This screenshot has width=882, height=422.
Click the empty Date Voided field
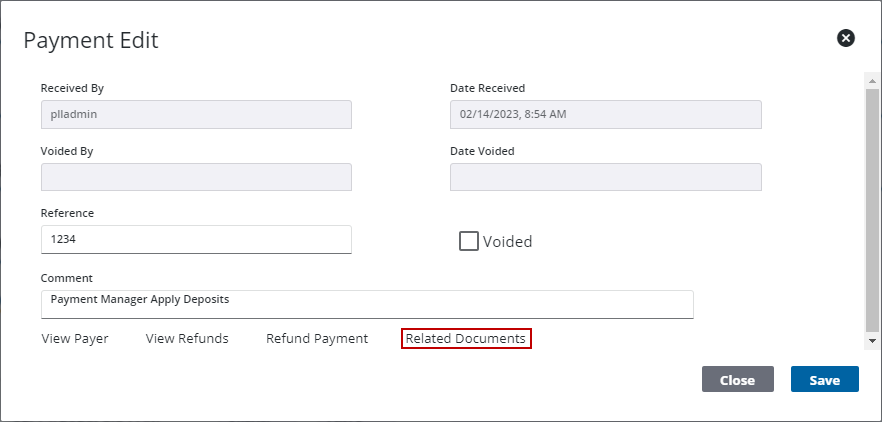point(605,177)
